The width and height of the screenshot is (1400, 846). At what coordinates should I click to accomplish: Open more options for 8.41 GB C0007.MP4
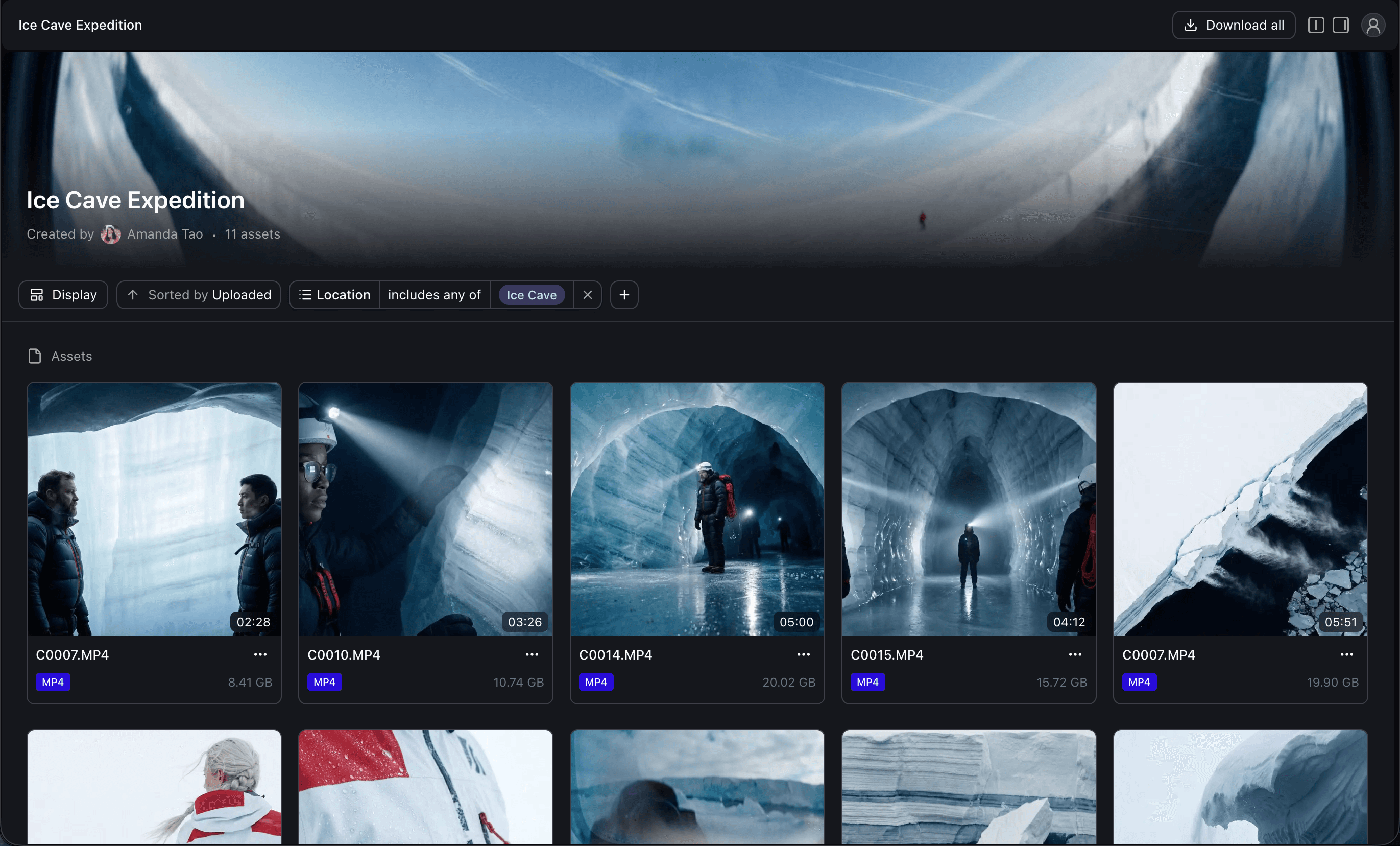tap(260, 654)
